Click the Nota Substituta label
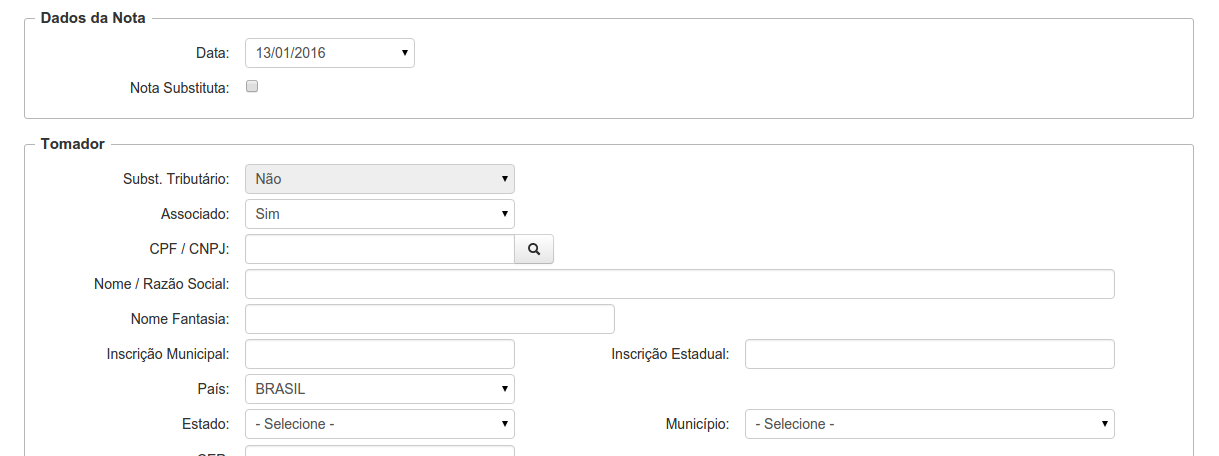The height and width of the screenshot is (456, 1219). tap(179, 88)
